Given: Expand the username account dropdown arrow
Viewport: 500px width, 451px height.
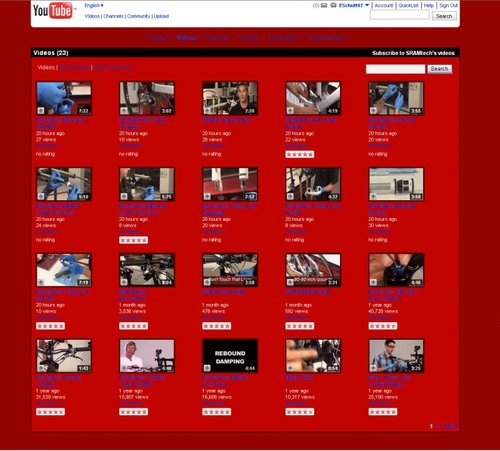Looking at the screenshot, I should [367, 5].
